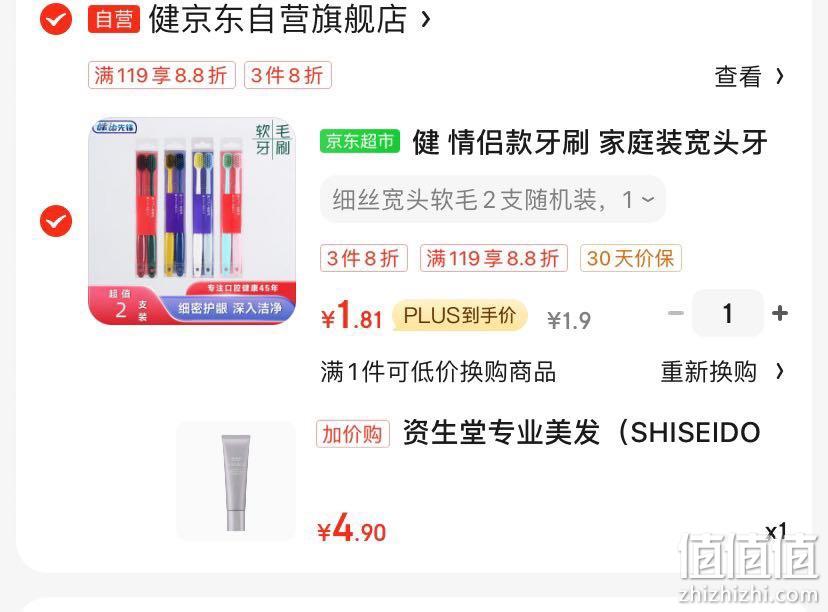This screenshot has width=828, height=612.
Task: Open the toothbrush product thumbnail
Action: pyautogui.click(x=192, y=221)
